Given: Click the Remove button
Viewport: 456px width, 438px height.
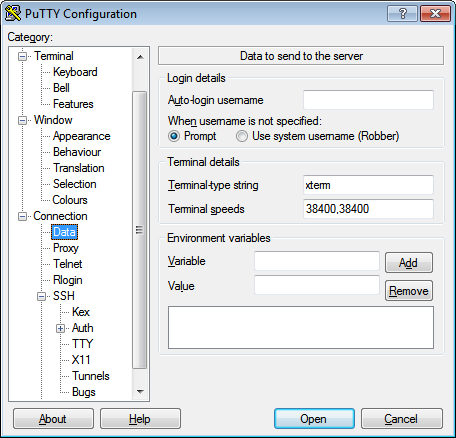Looking at the screenshot, I should [409, 291].
